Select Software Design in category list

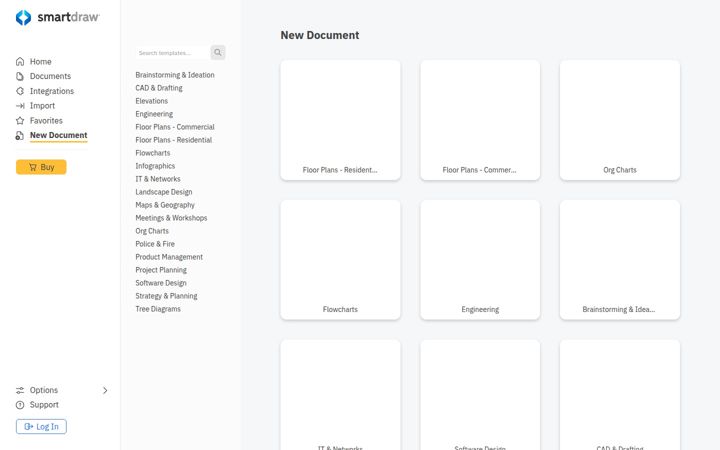click(161, 283)
